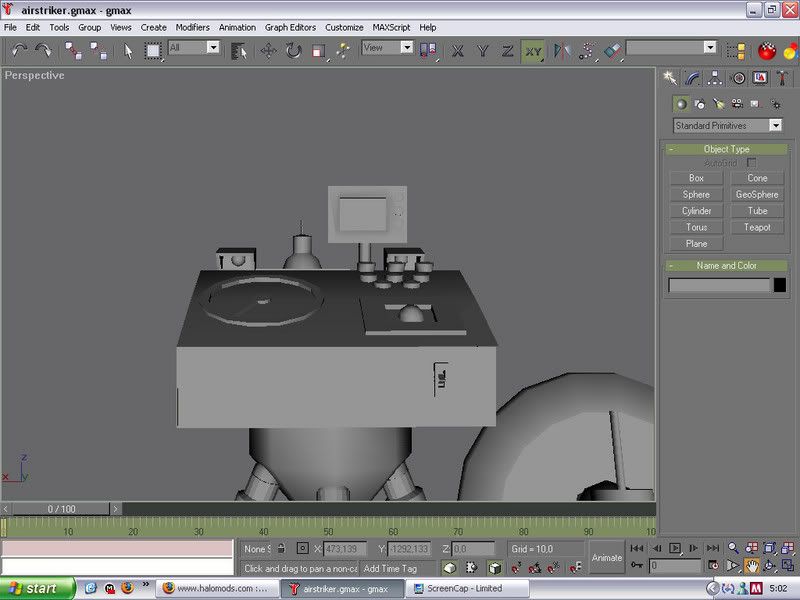Open the Modify panel tab icon

[692, 78]
